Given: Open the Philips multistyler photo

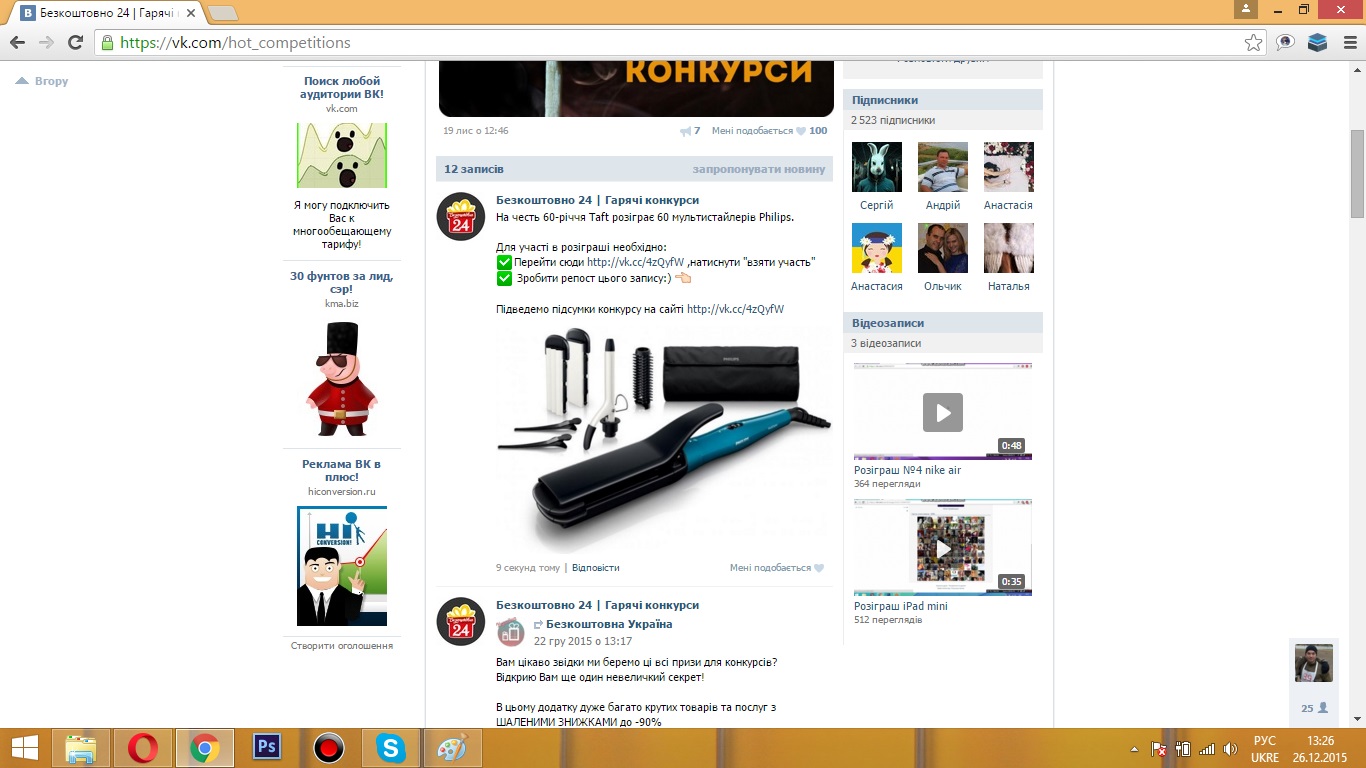Looking at the screenshot, I should point(664,440).
